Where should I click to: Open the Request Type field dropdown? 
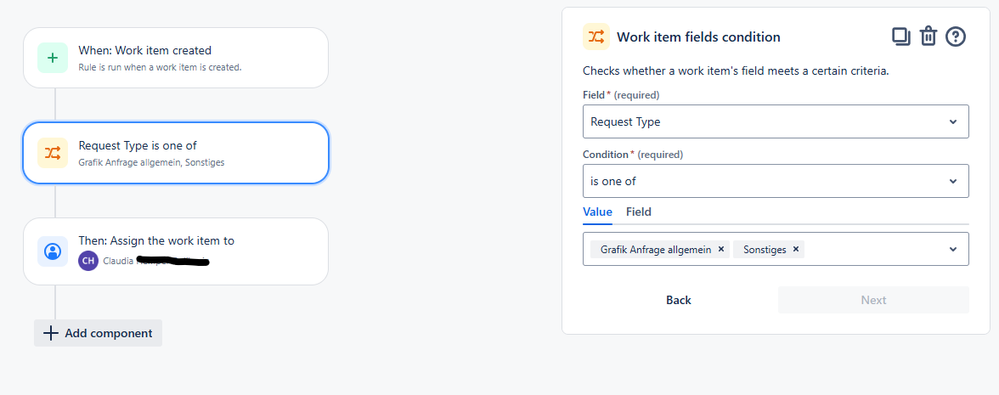click(776, 122)
